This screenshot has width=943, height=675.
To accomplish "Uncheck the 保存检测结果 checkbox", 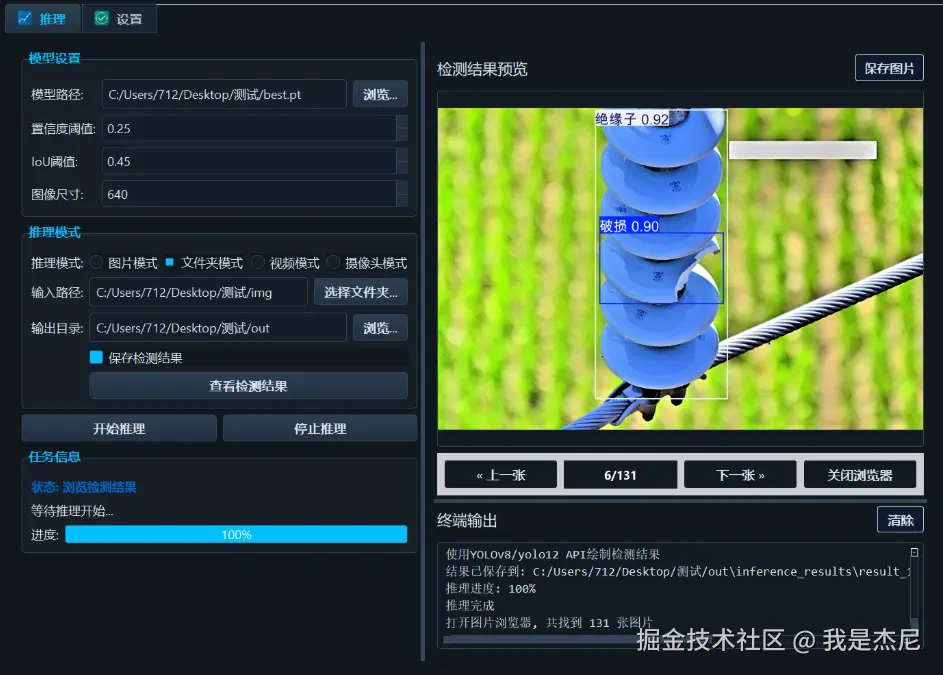I will (97, 356).
